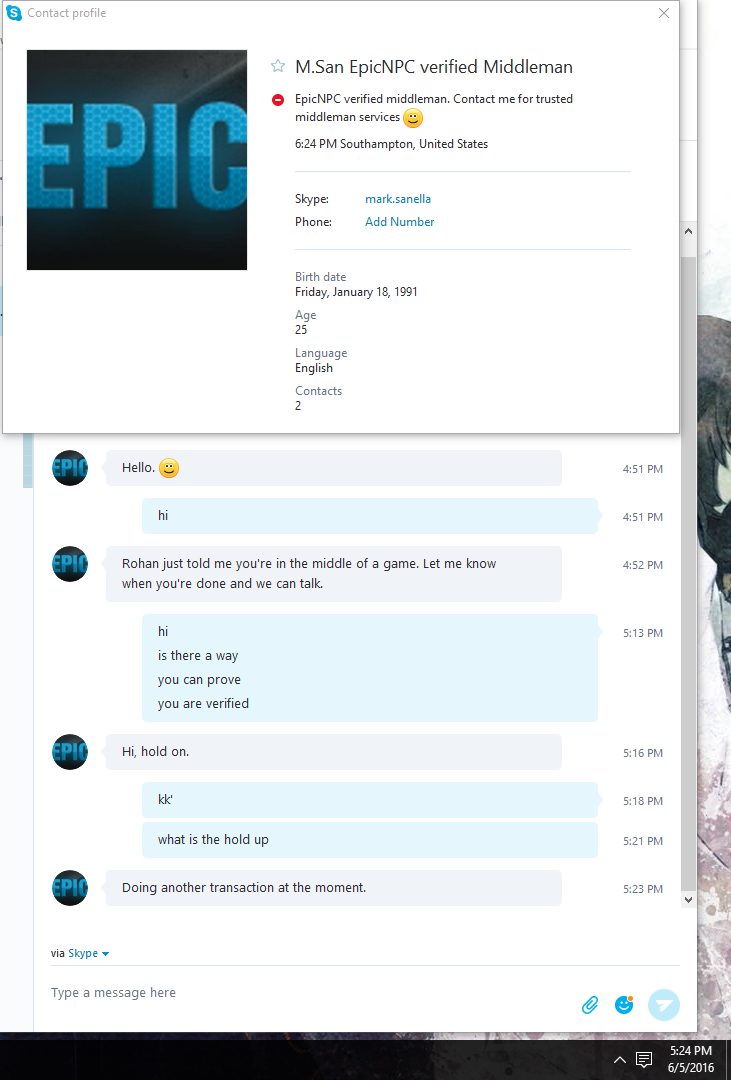Click the chat scrollbar up arrow
The image size is (731, 1080).
[x=688, y=232]
